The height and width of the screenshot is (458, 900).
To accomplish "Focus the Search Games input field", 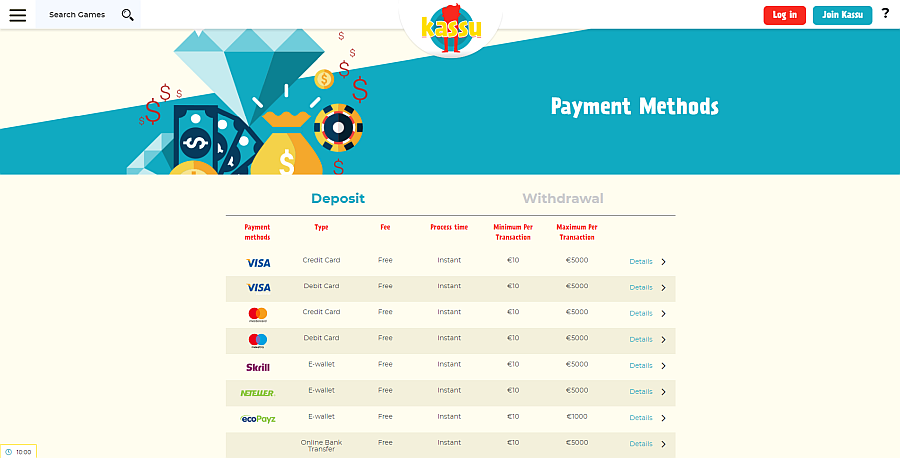I will coord(77,15).
